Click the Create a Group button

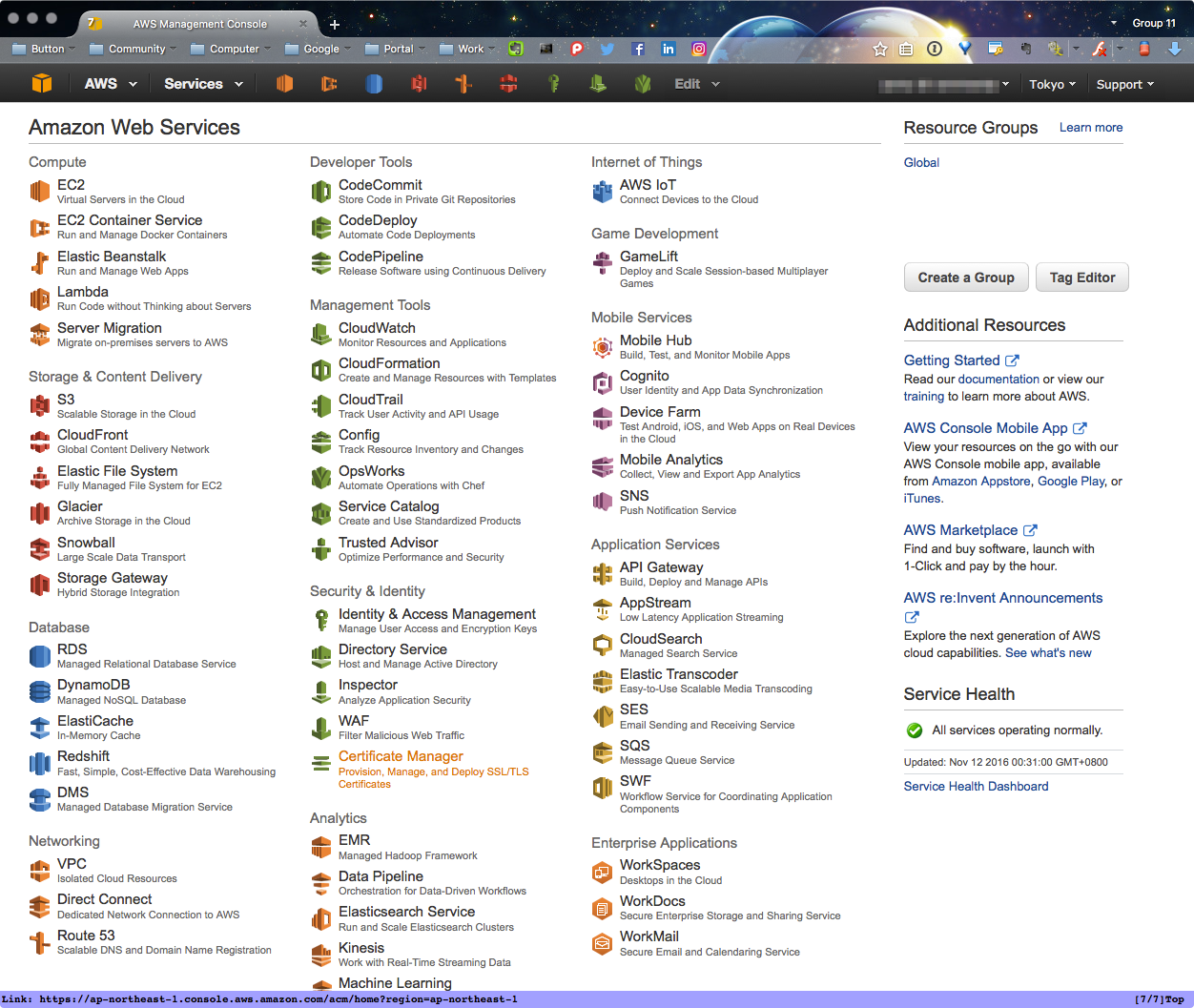point(966,278)
